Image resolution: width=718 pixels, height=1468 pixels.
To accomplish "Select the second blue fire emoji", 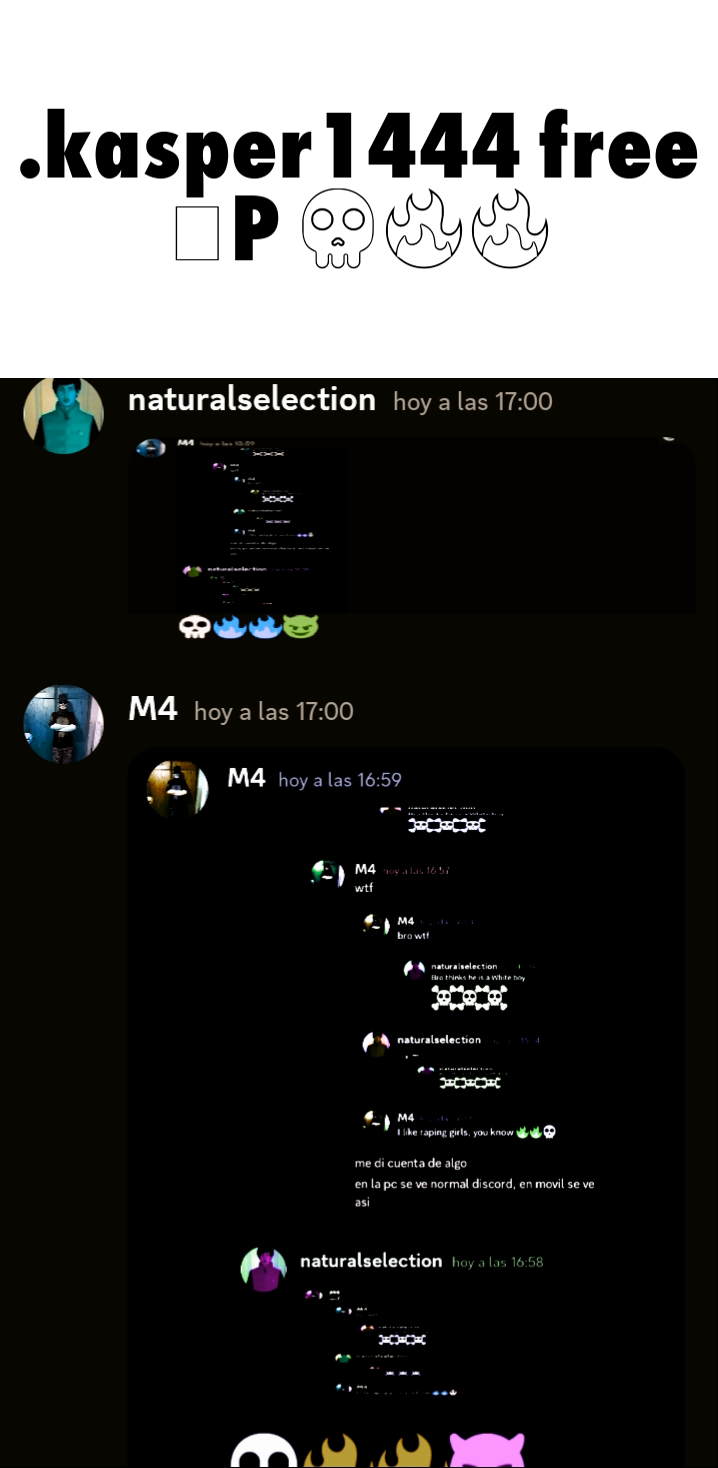I will tap(264, 628).
